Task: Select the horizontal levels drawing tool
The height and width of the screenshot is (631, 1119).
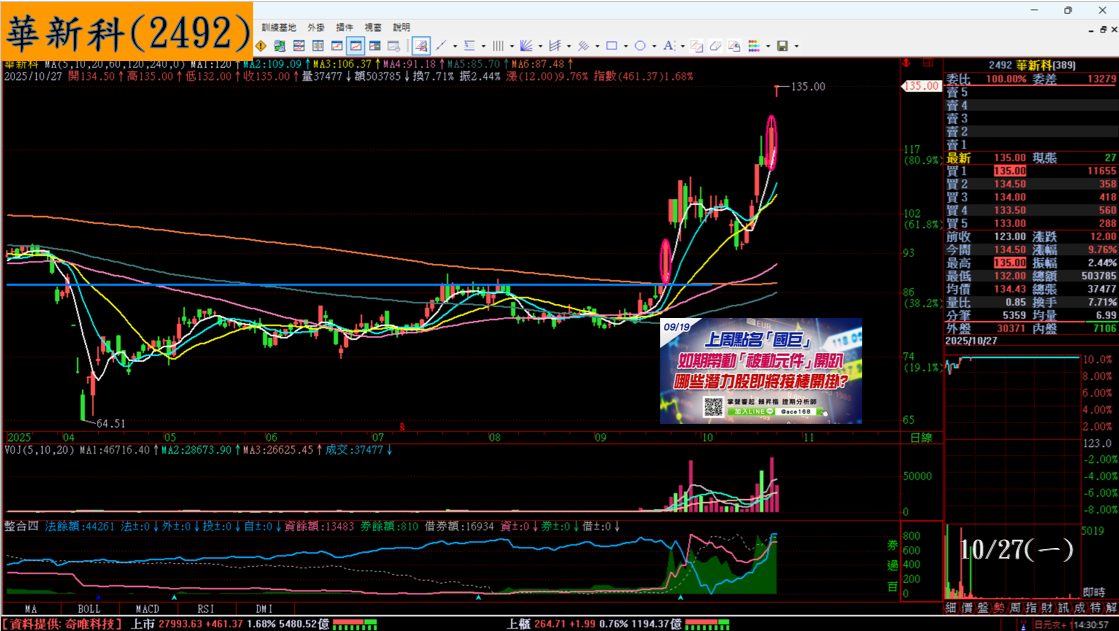Action: click(x=469, y=46)
